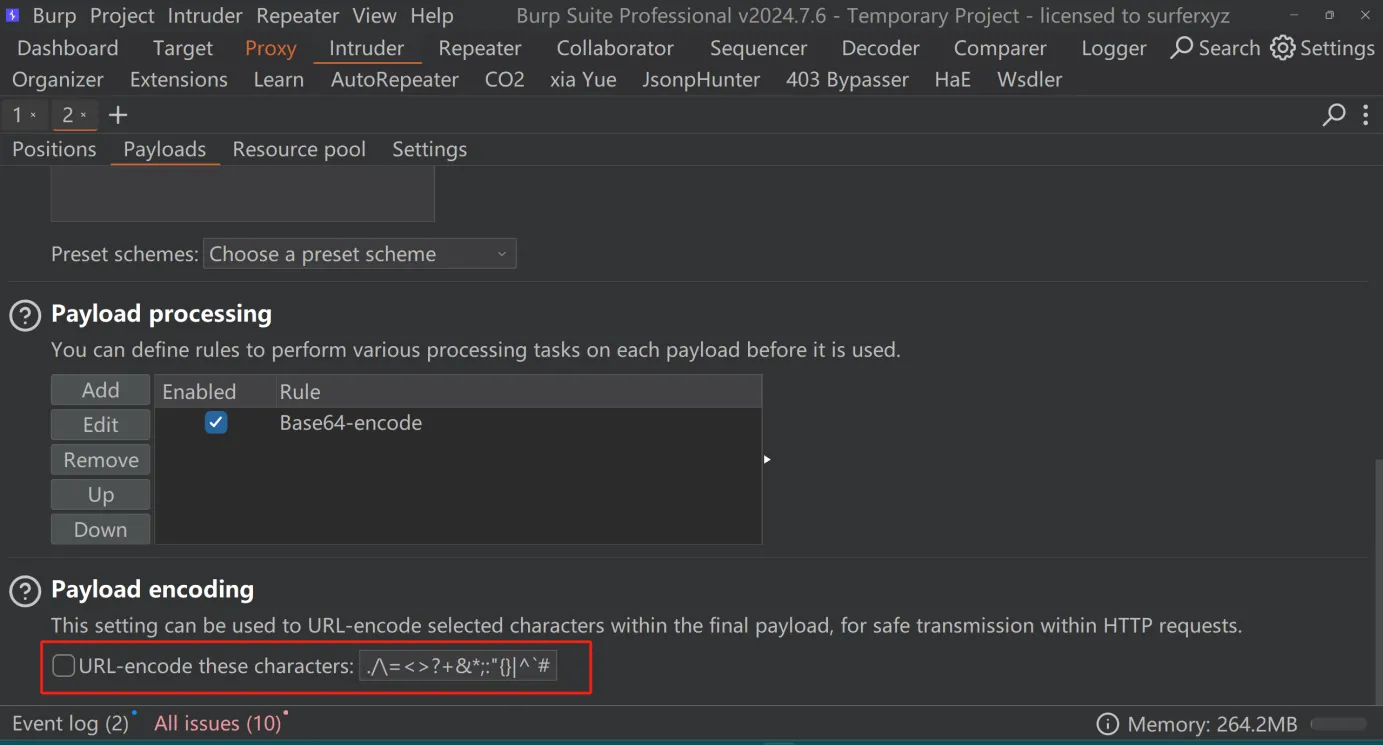Switch to the Proxy tab

tap(271, 48)
